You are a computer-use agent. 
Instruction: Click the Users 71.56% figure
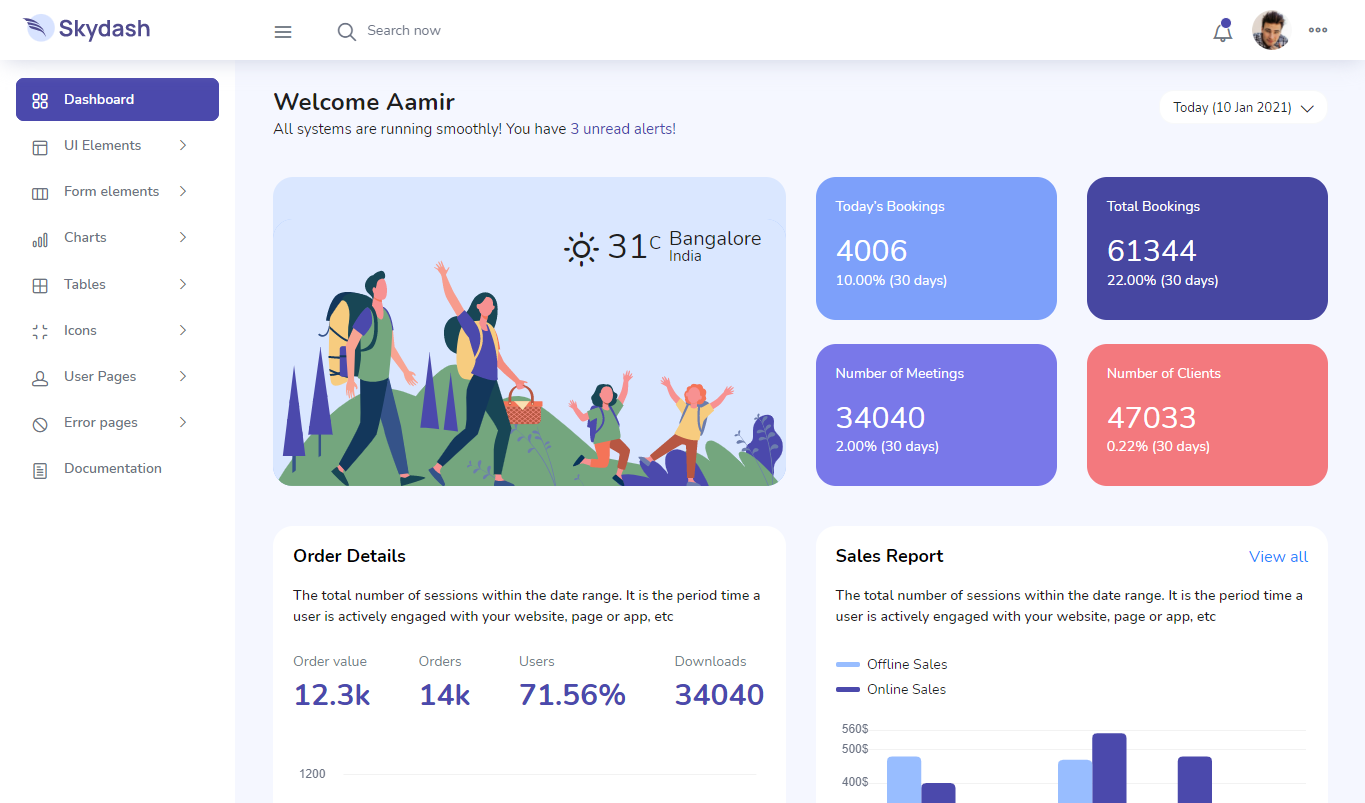pos(572,695)
